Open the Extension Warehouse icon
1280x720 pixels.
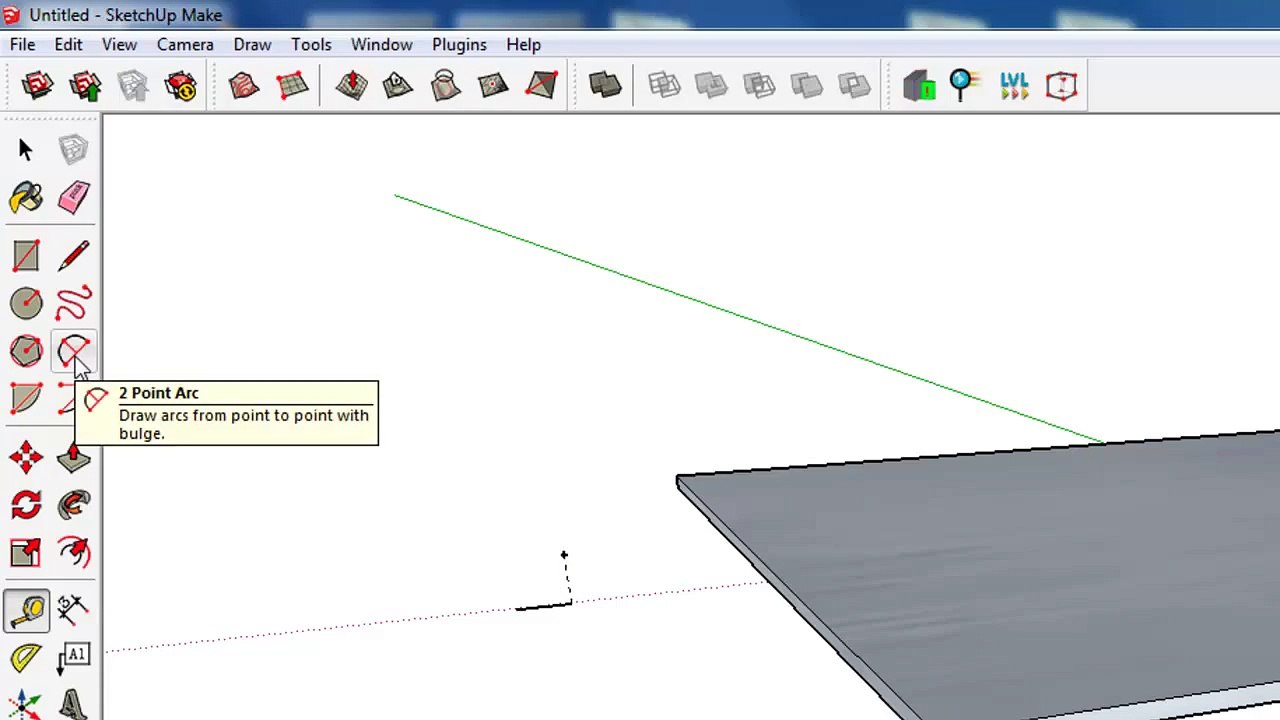(181, 86)
